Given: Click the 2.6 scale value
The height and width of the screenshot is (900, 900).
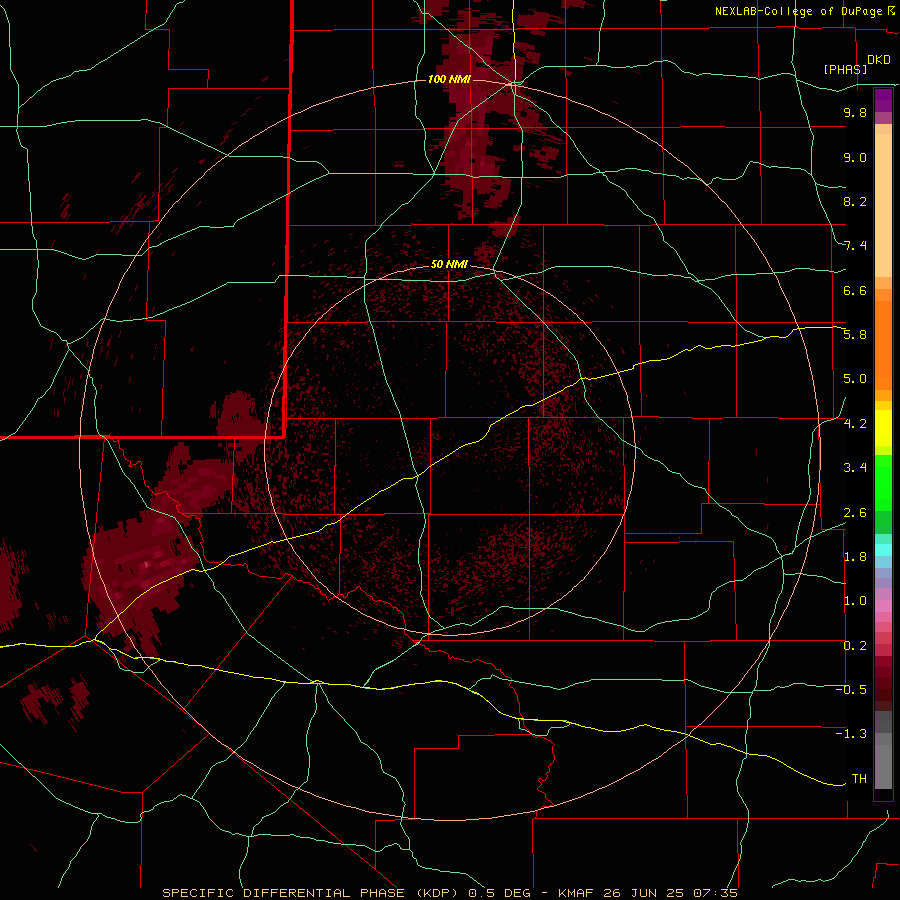Looking at the screenshot, I should pyautogui.click(x=855, y=512).
